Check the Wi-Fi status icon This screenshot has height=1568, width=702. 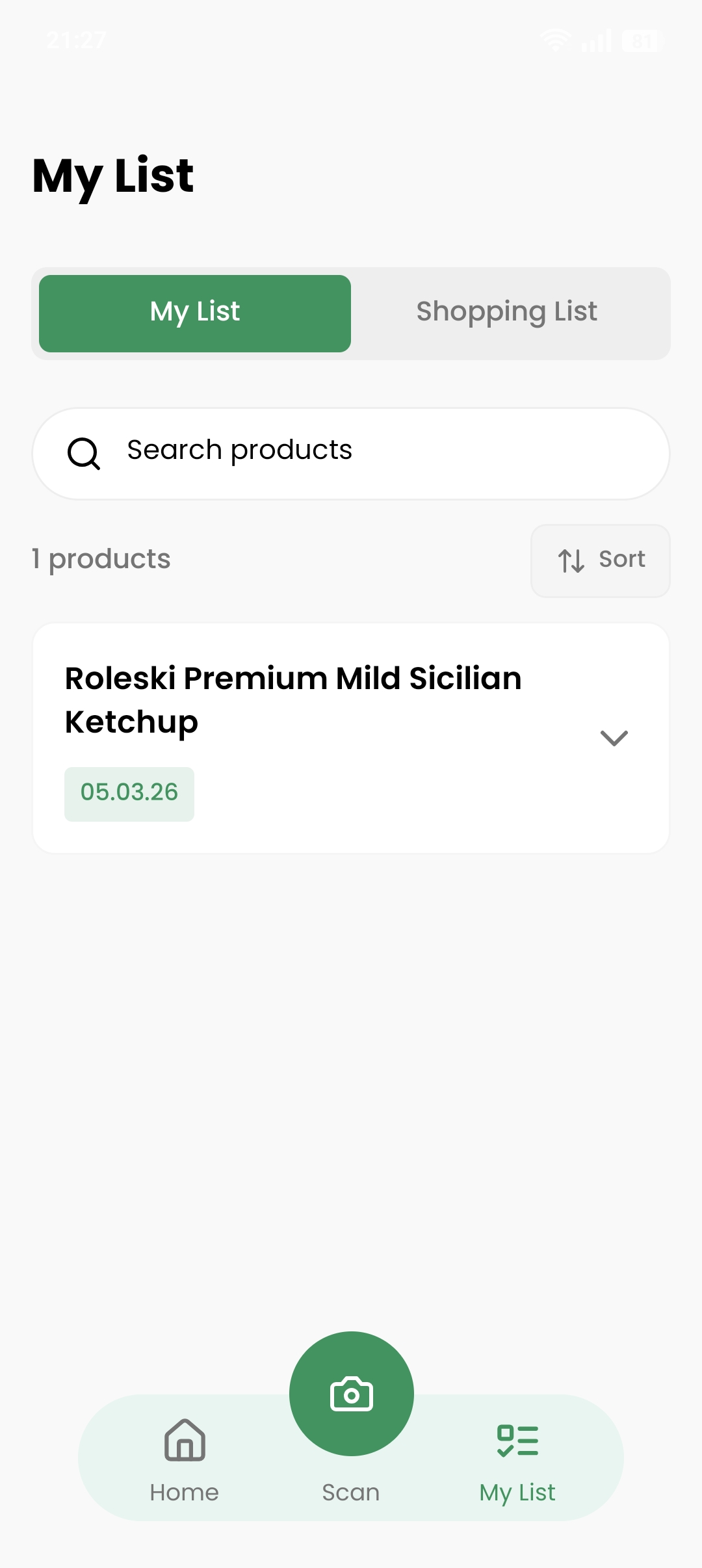(556, 40)
